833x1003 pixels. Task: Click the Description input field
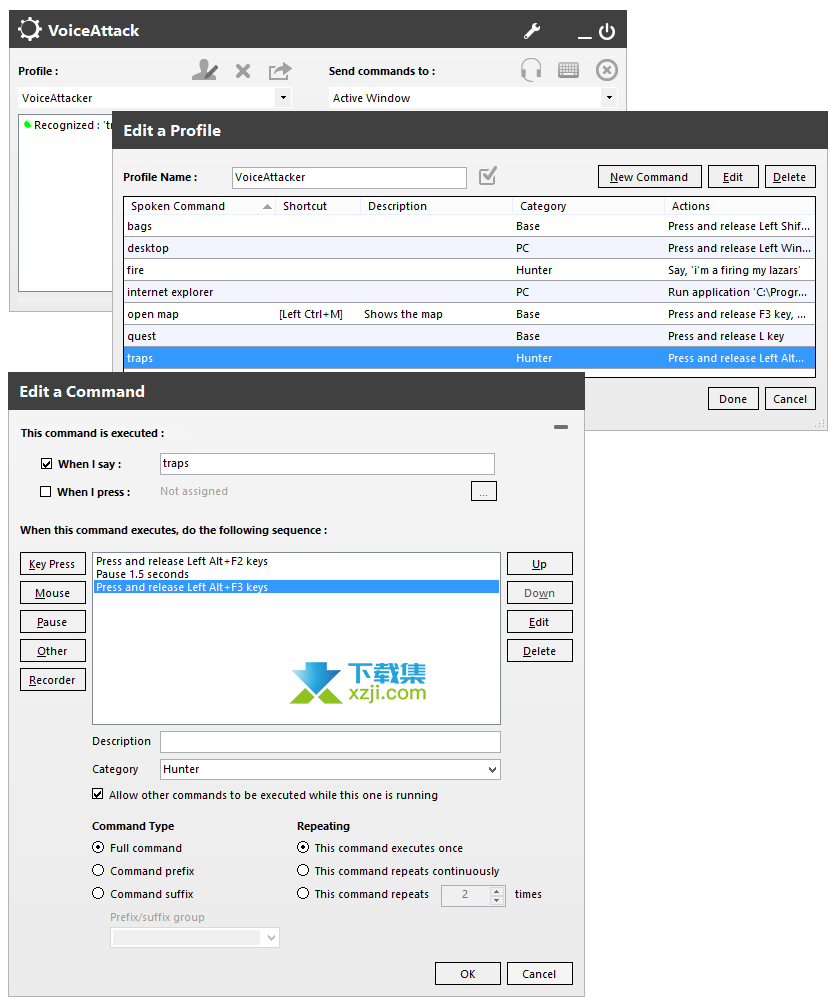pyautogui.click(x=330, y=741)
